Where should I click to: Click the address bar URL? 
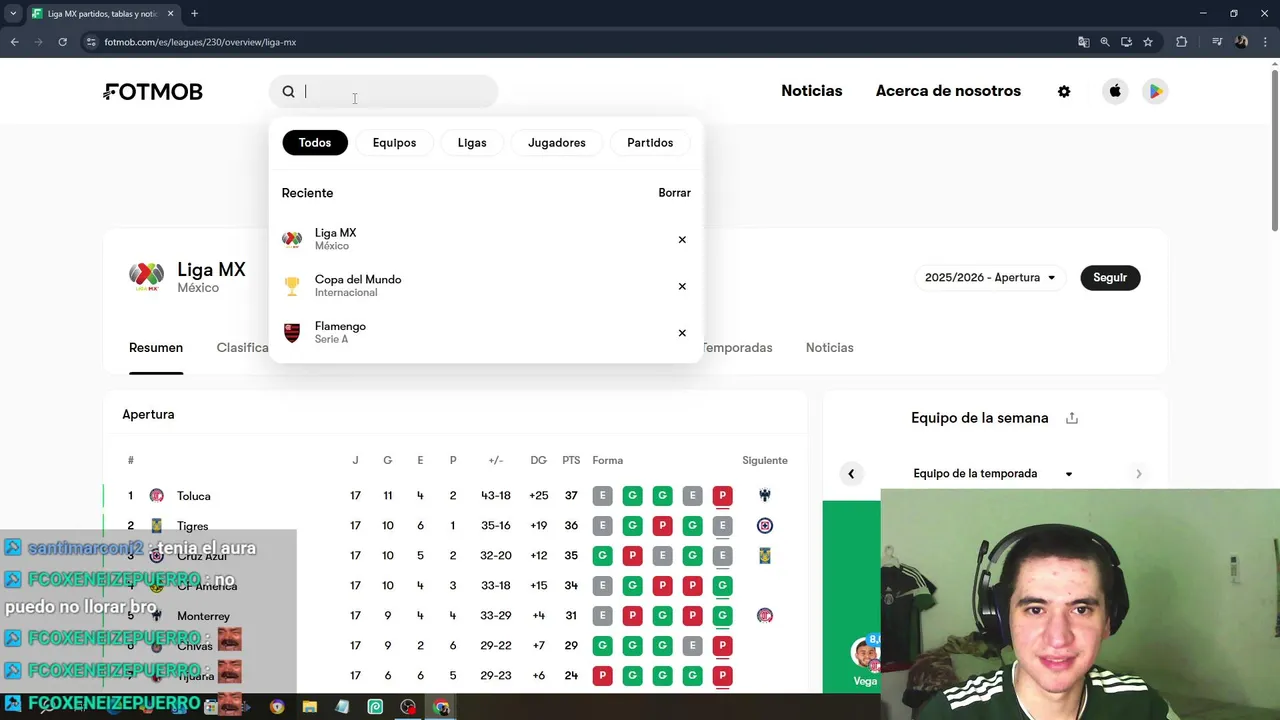(x=200, y=42)
